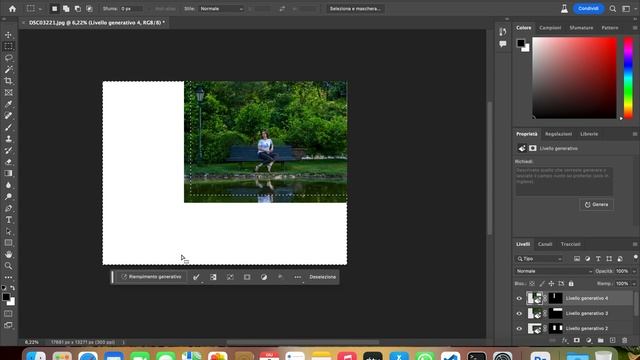The height and width of the screenshot is (360, 640).
Task: Click the Riempimento generativo button
Action: (151, 277)
